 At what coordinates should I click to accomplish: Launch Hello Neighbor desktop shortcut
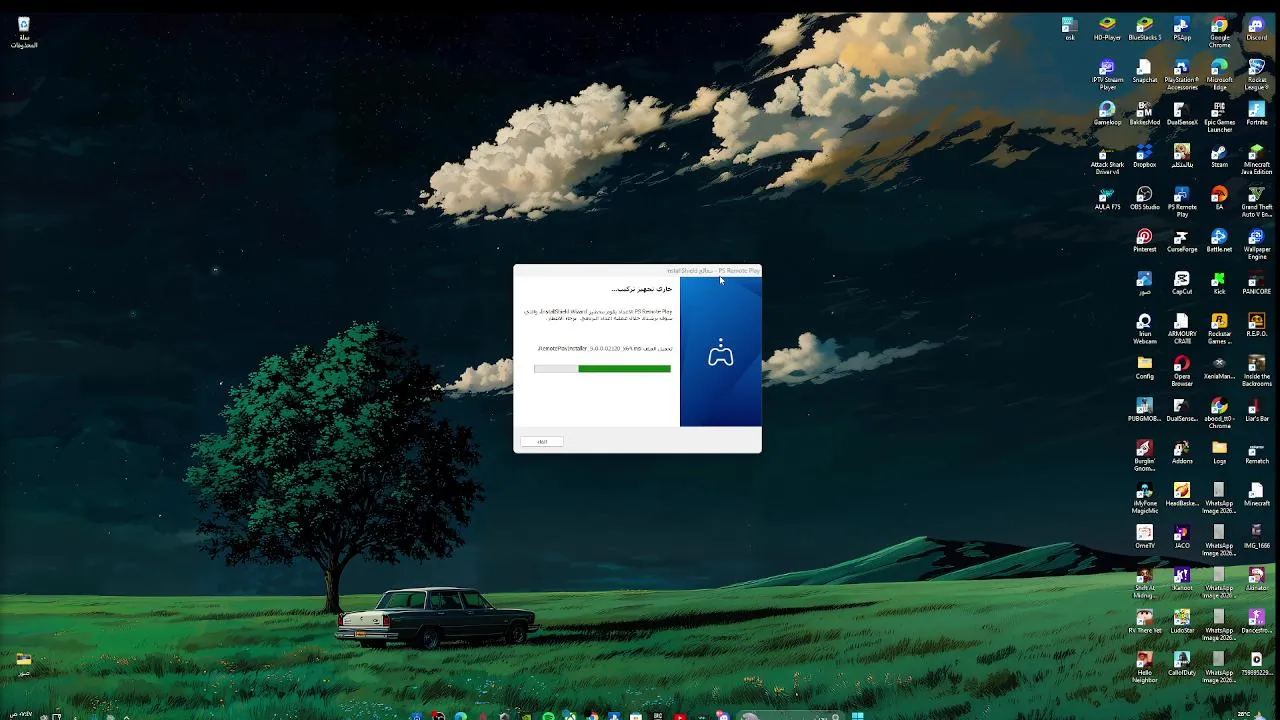(x=1144, y=666)
